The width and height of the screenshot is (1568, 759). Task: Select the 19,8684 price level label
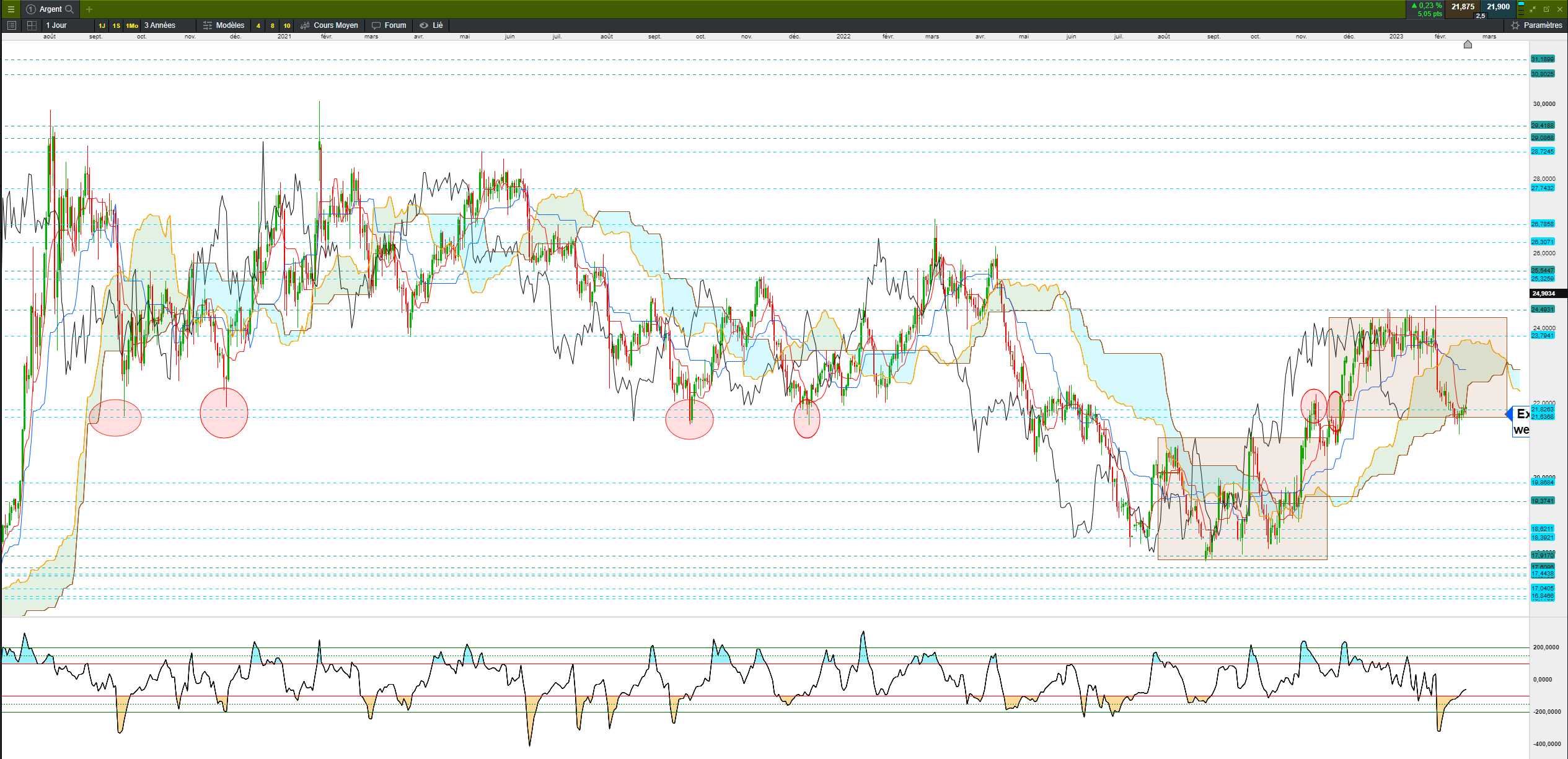tap(1543, 483)
